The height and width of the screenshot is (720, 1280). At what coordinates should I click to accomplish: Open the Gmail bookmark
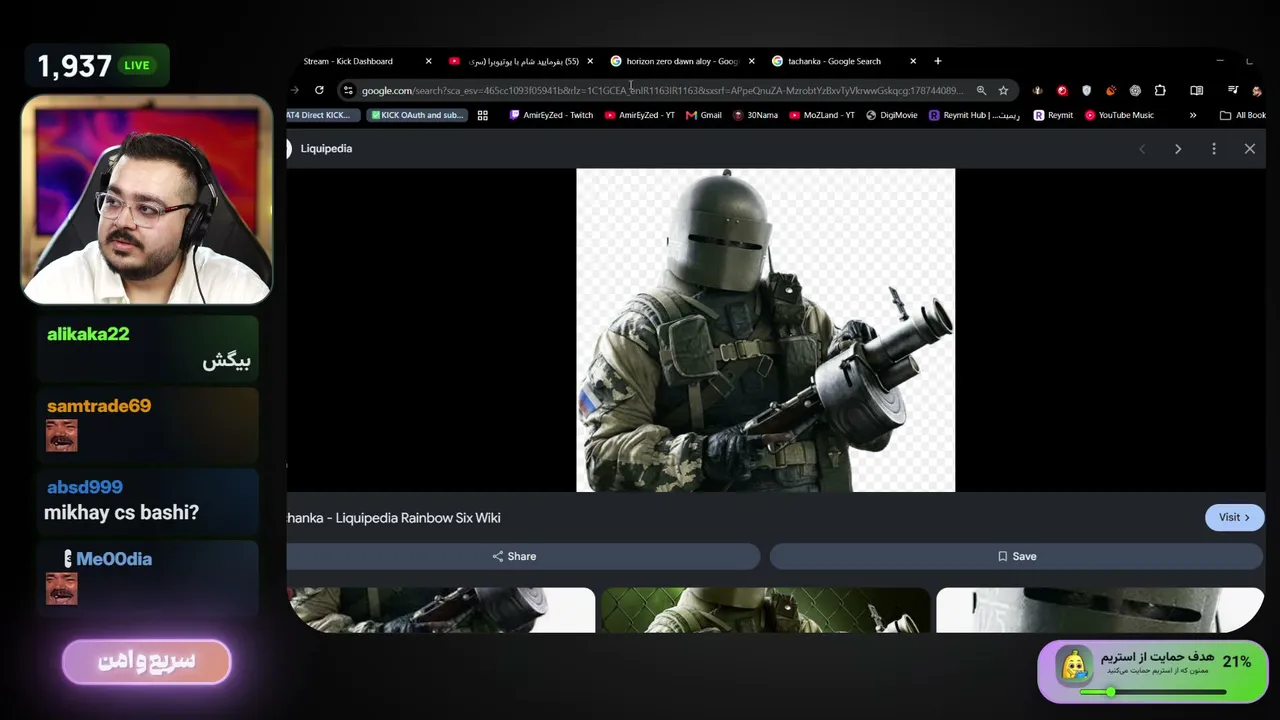[704, 115]
